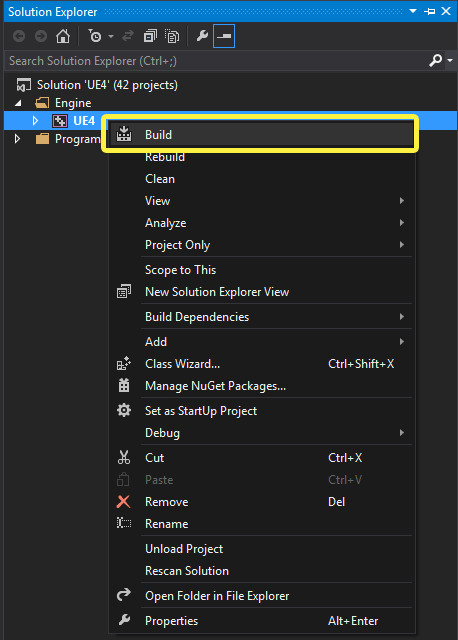Screen dimensions: 458x640
Task: Open Properties wrench icon in toolbar
Action: [x=202, y=36]
